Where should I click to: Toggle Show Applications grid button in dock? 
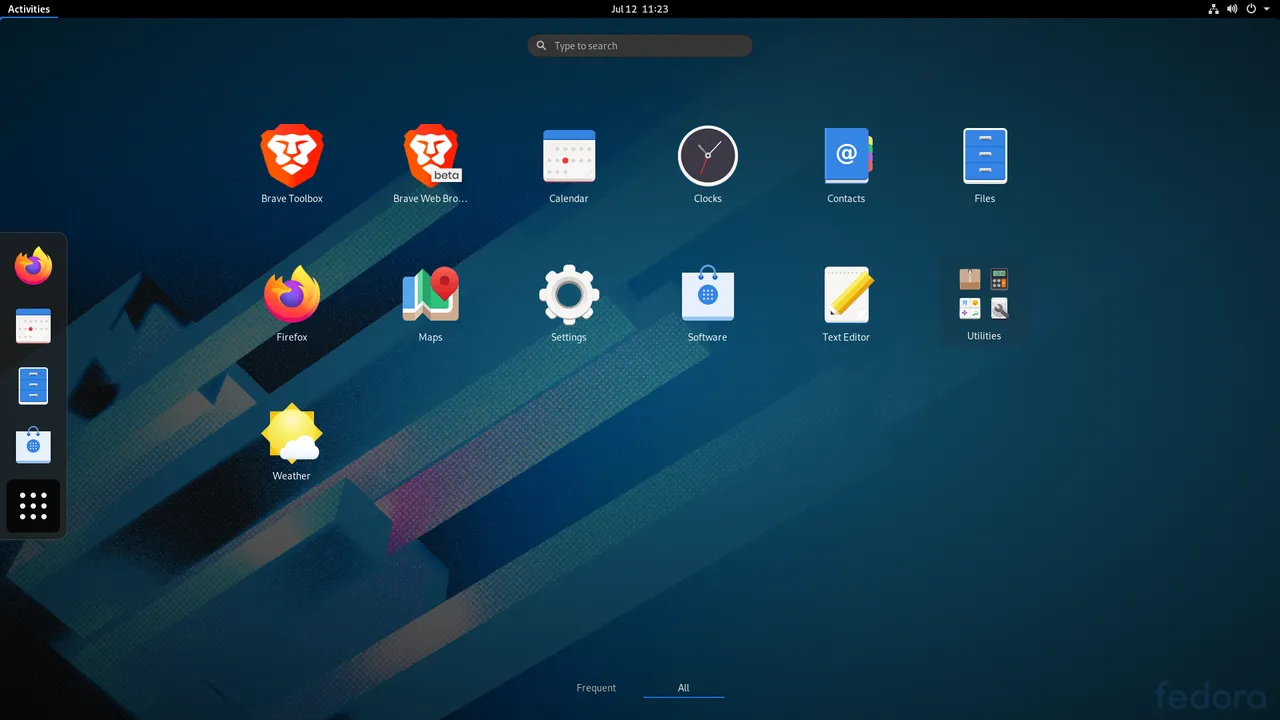(x=33, y=506)
